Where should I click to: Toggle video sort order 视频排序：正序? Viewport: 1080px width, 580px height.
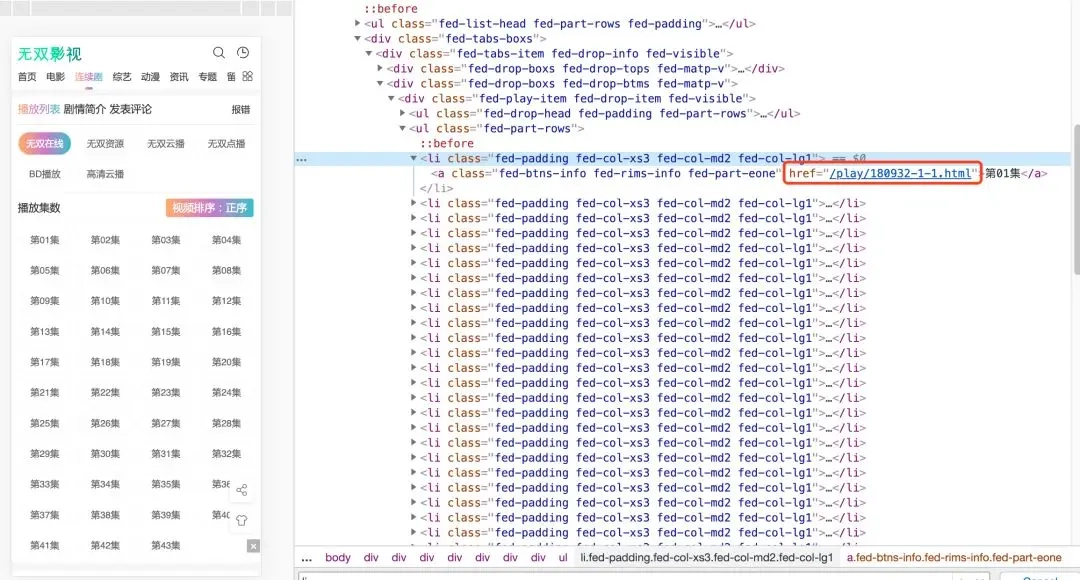pos(210,208)
